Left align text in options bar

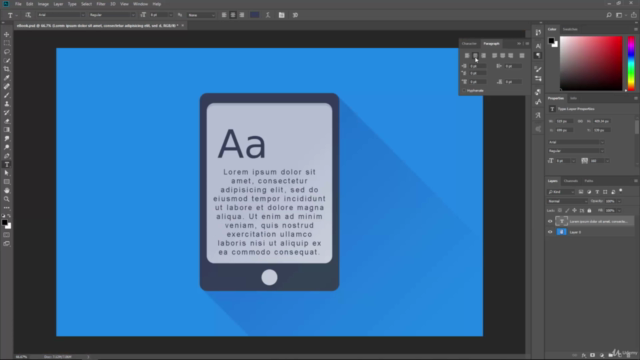point(224,15)
